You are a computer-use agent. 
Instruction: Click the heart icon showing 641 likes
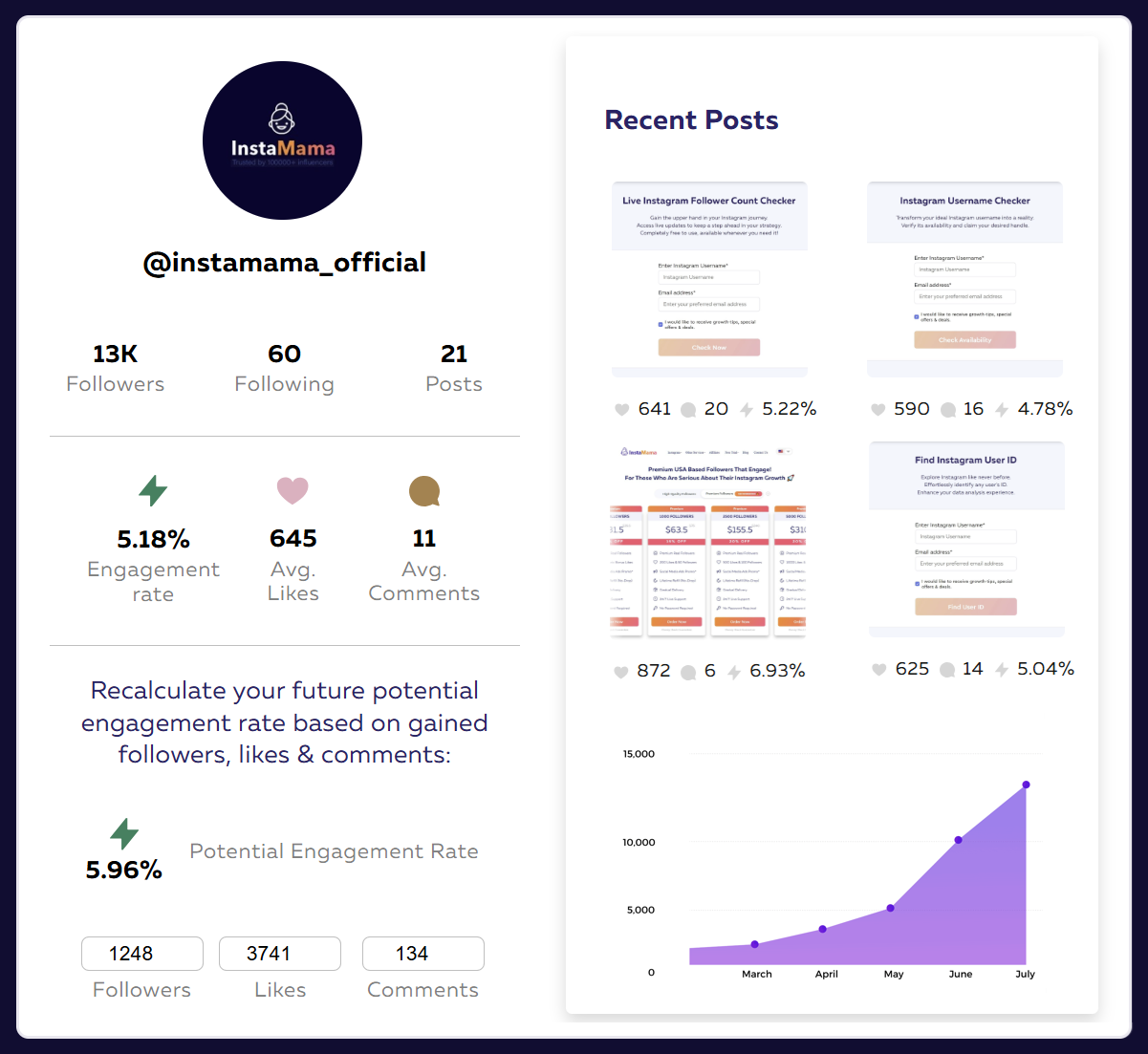point(621,409)
